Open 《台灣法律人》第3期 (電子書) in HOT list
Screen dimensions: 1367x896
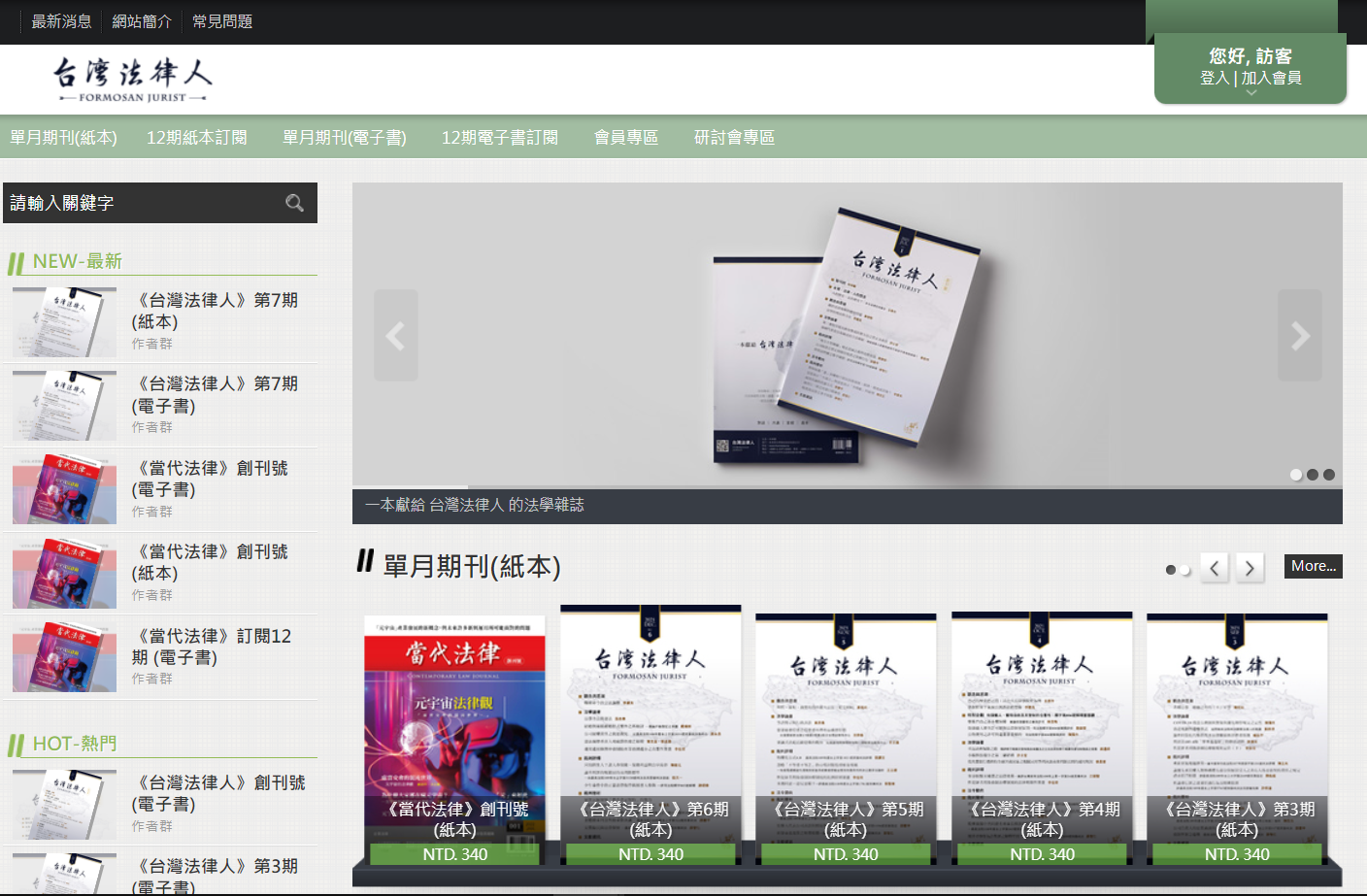coord(215,876)
